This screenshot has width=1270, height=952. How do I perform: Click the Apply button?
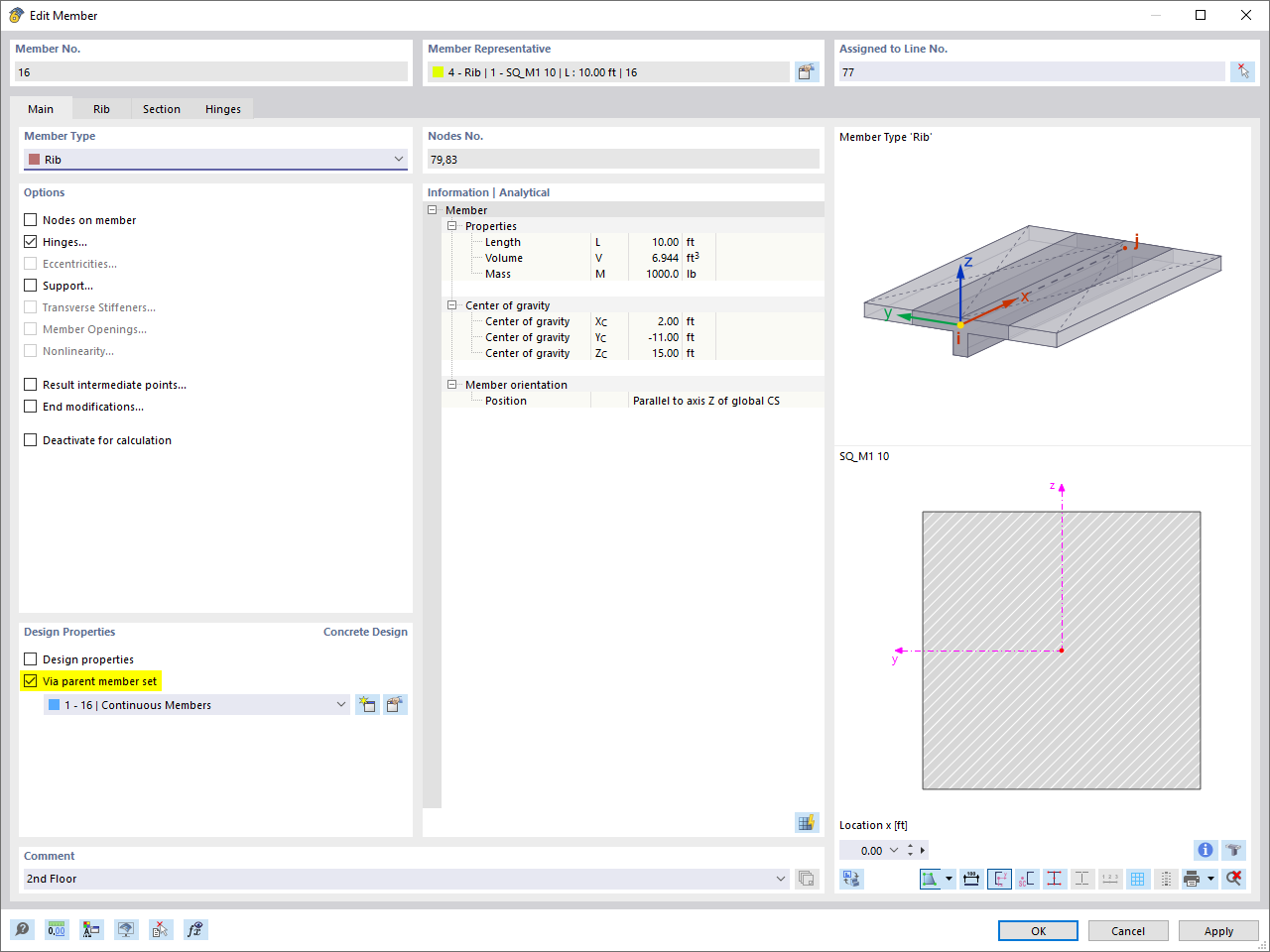tap(1218, 931)
